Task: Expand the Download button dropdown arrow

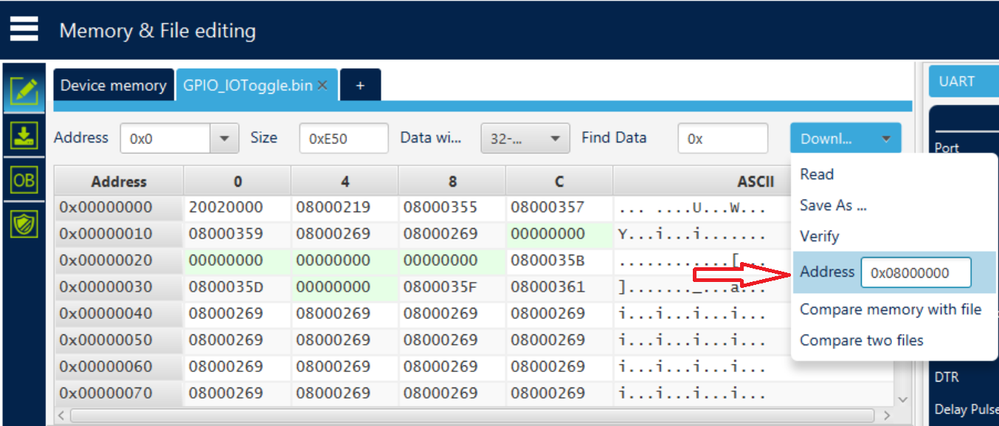Action: pyautogui.click(x=886, y=138)
